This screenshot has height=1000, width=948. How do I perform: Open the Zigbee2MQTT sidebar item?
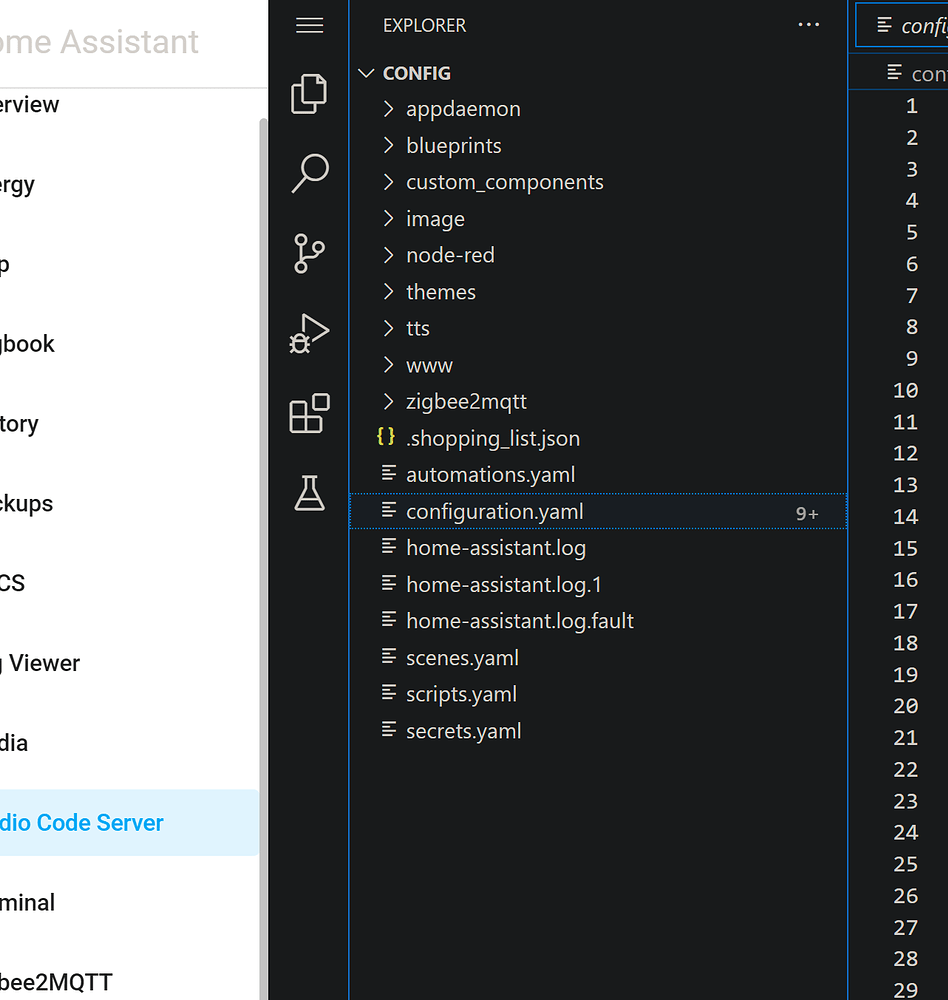[x=56, y=982]
